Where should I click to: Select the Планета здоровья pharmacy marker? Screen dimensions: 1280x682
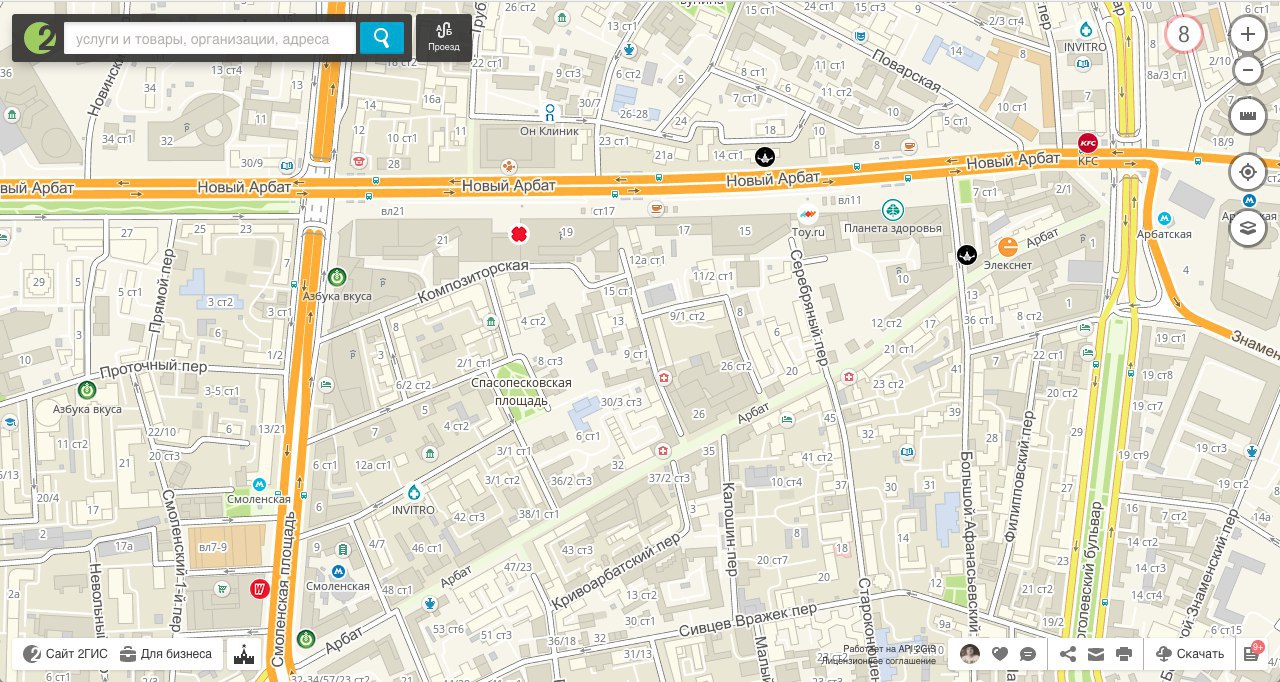892,210
